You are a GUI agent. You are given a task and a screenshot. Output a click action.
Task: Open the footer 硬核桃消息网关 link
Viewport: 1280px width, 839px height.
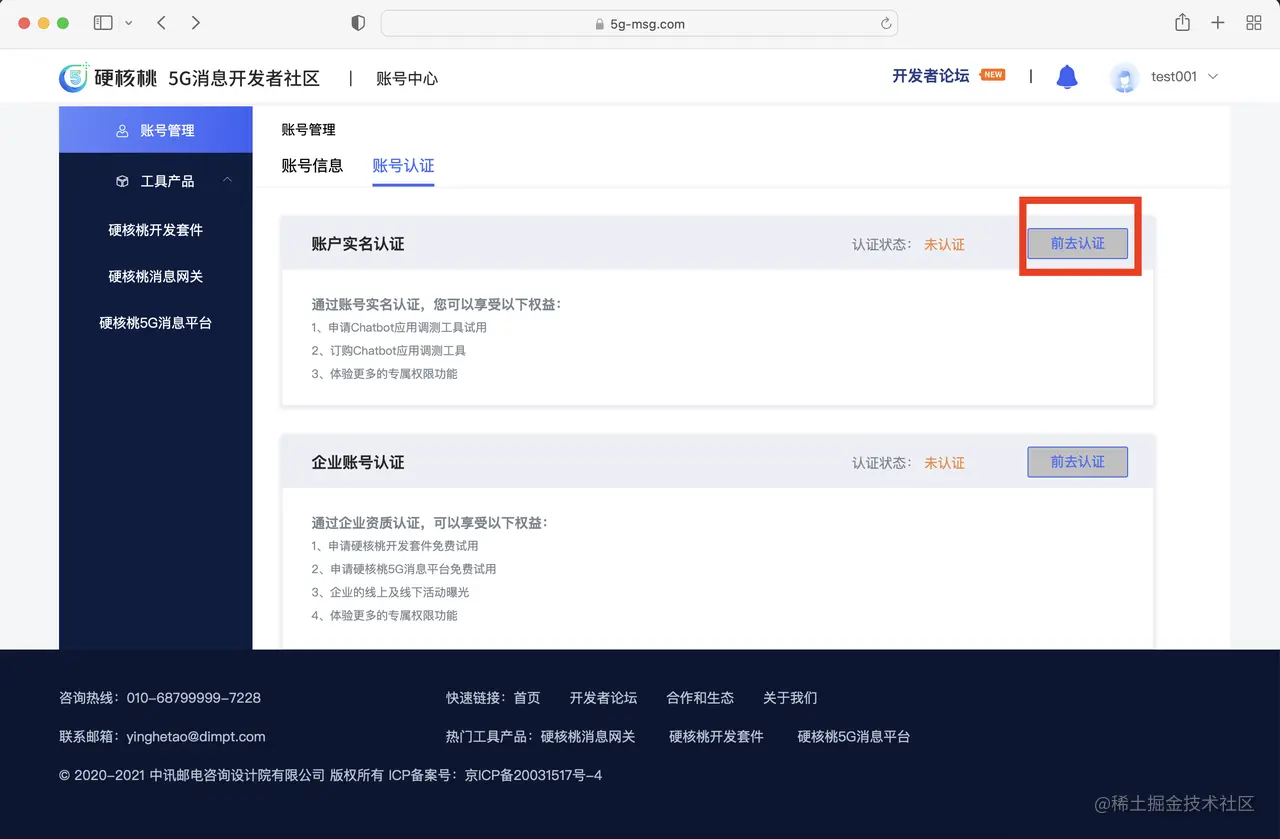point(588,737)
